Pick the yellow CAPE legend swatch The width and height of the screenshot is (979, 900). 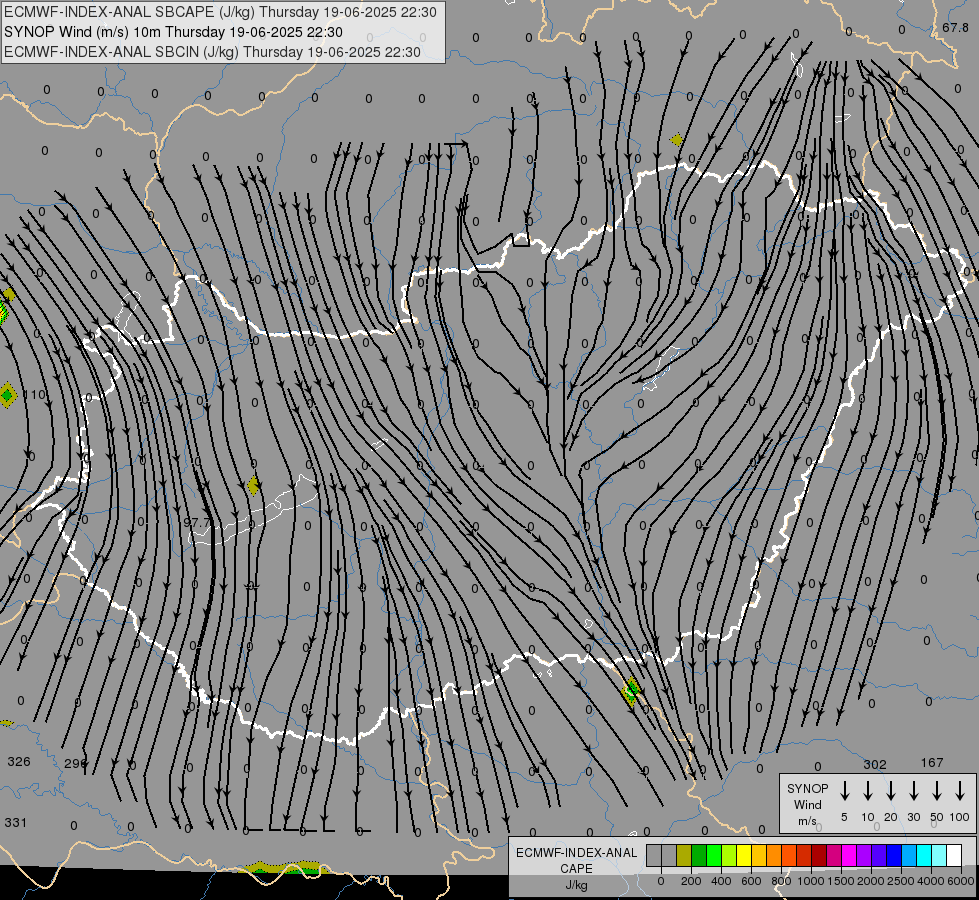744,855
